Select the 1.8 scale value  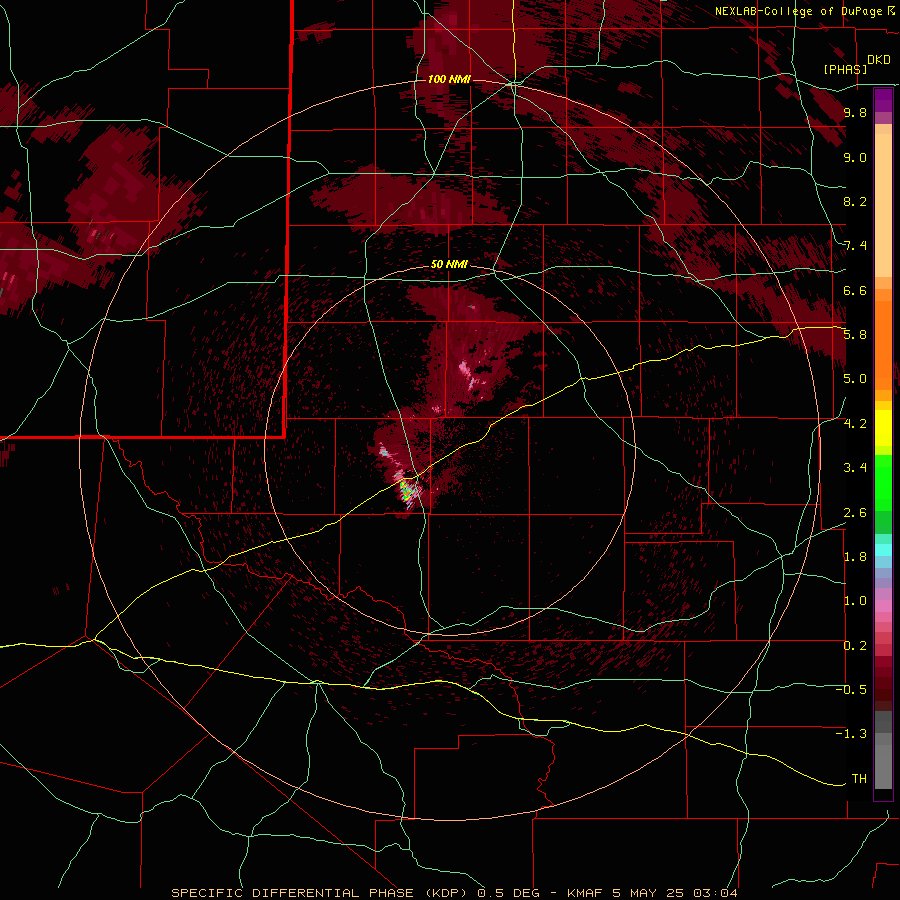(855, 557)
